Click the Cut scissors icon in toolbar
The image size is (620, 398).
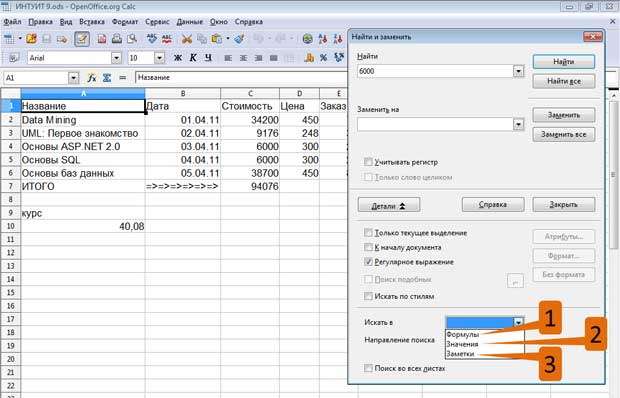point(186,39)
